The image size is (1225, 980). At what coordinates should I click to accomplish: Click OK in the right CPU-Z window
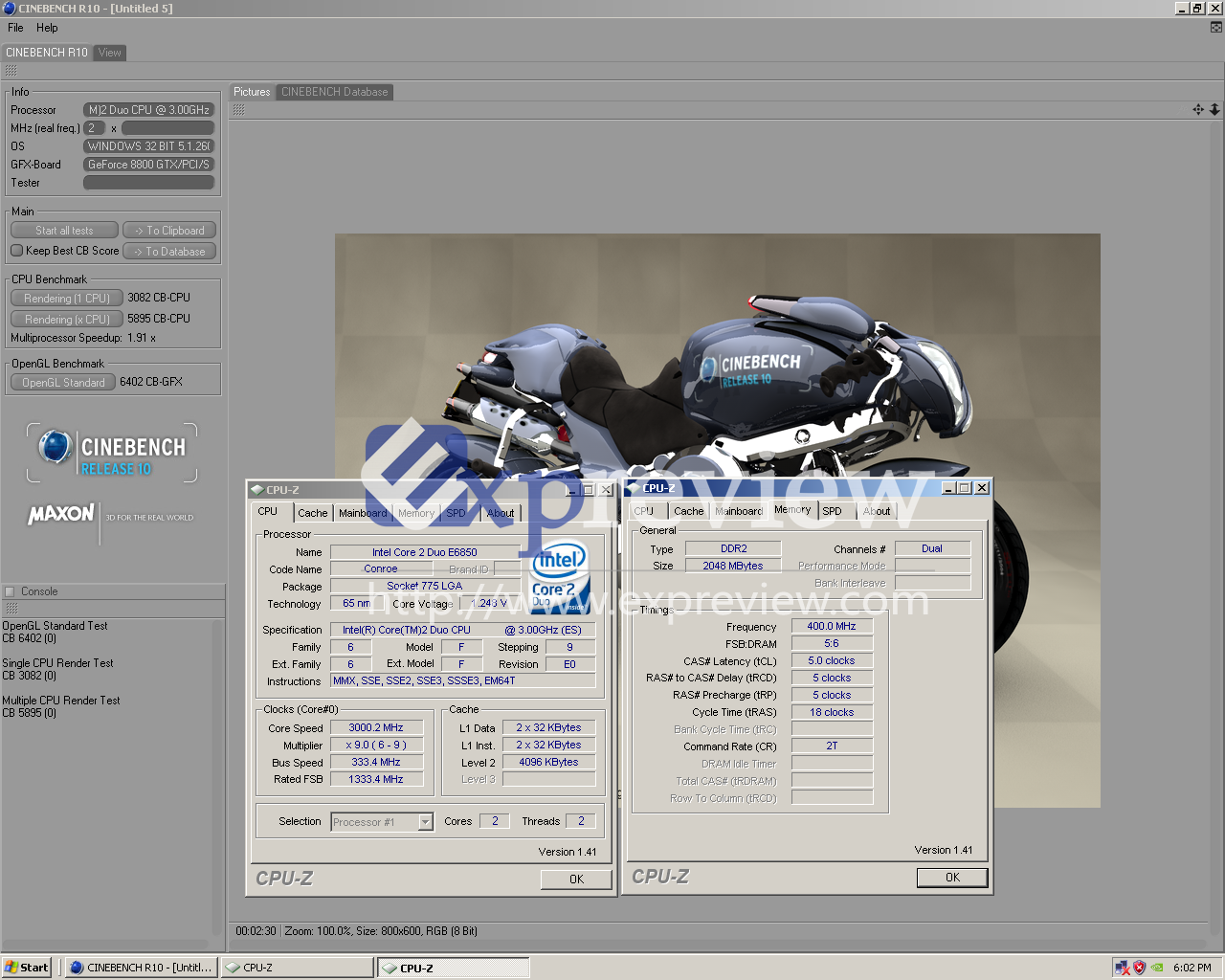click(952, 877)
